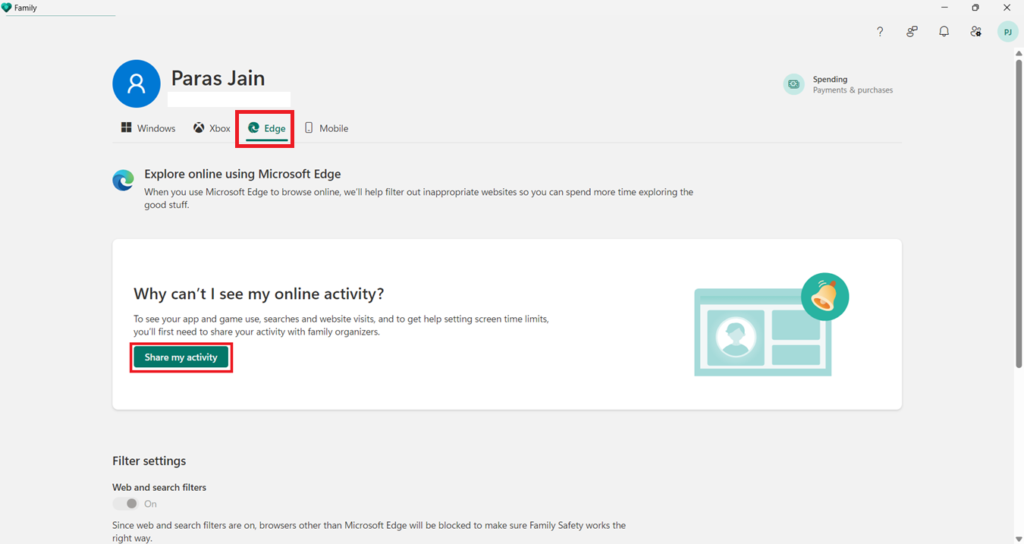The width and height of the screenshot is (1024, 544).
Task: Select the Edge tab
Action: 266,128
